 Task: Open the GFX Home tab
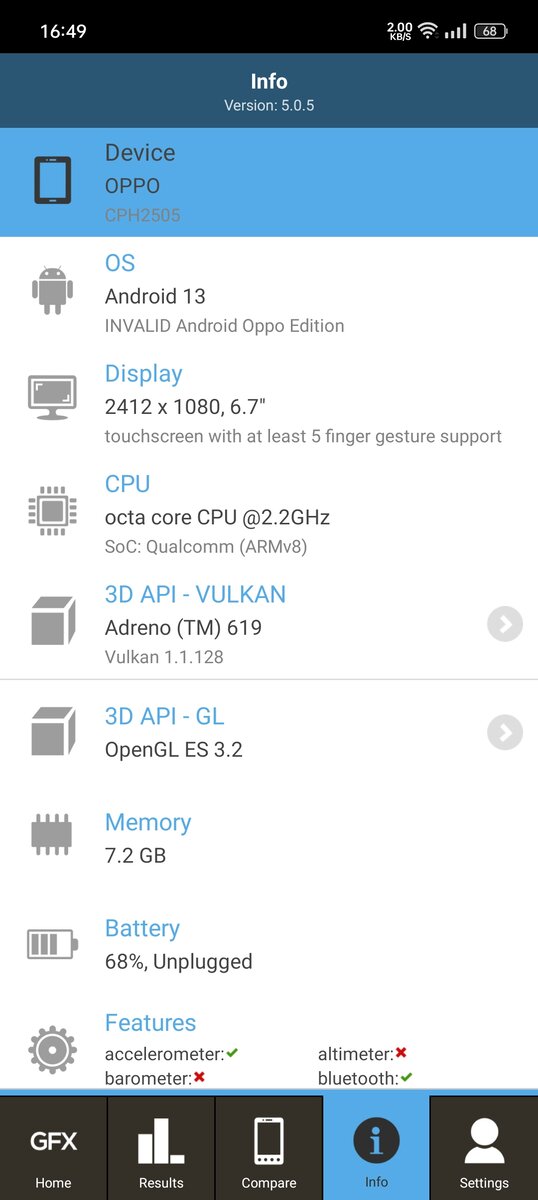coord(54,1148)
